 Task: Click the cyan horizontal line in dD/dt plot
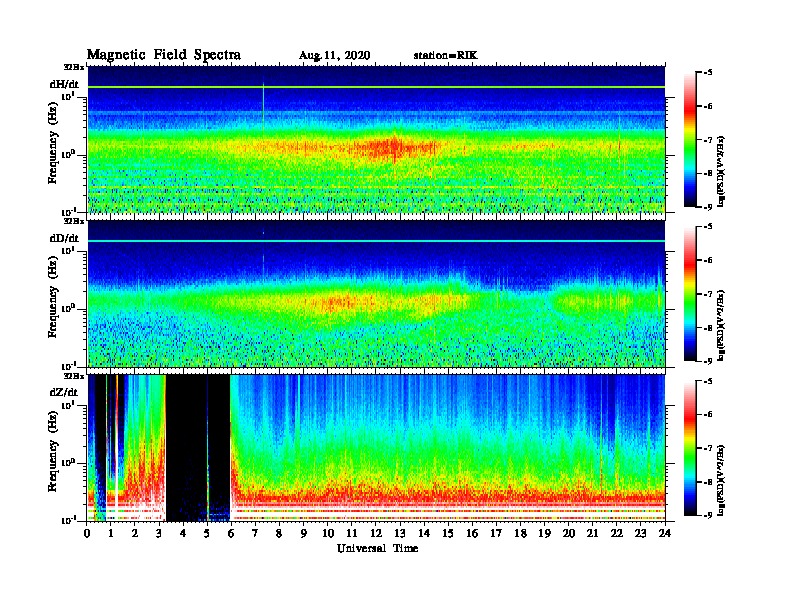[x=376, y=241]
